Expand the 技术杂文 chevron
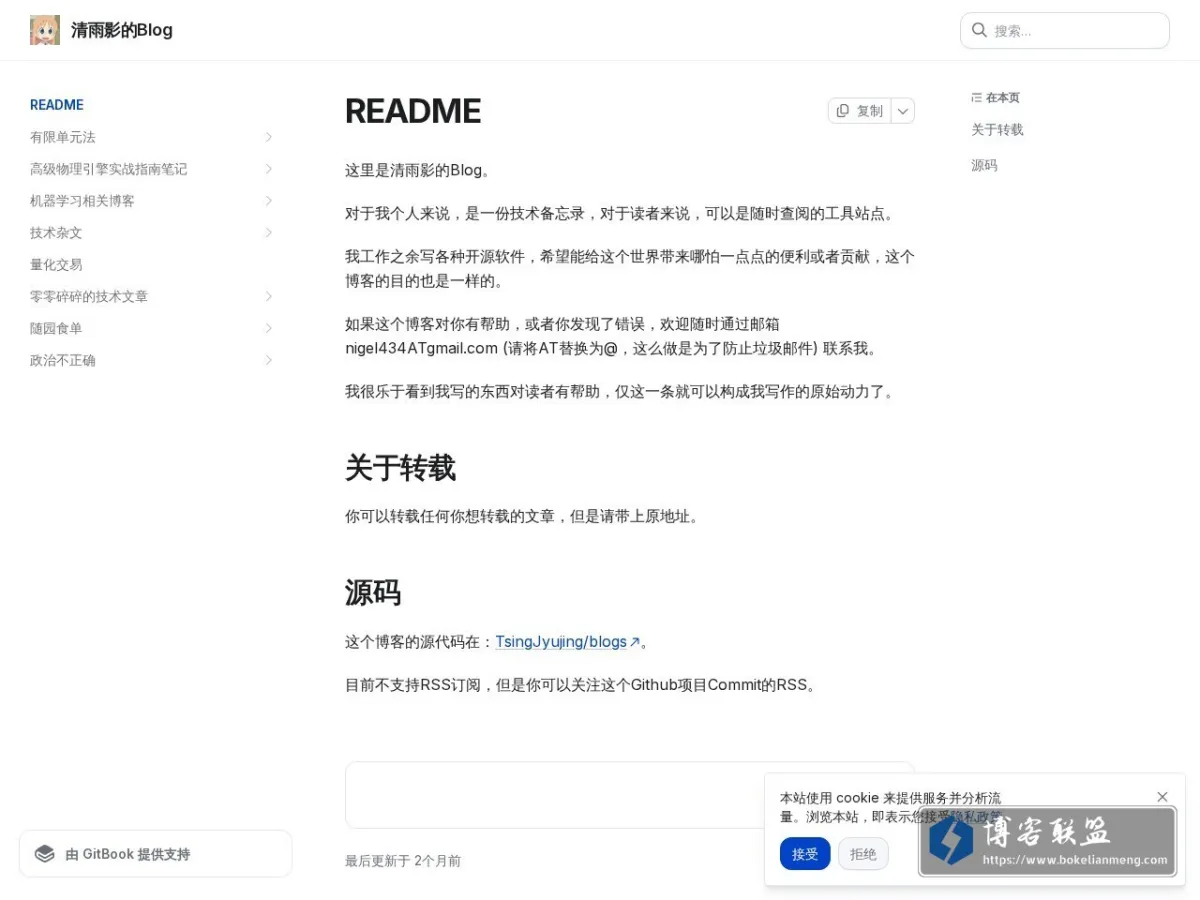 pos(268,233)
